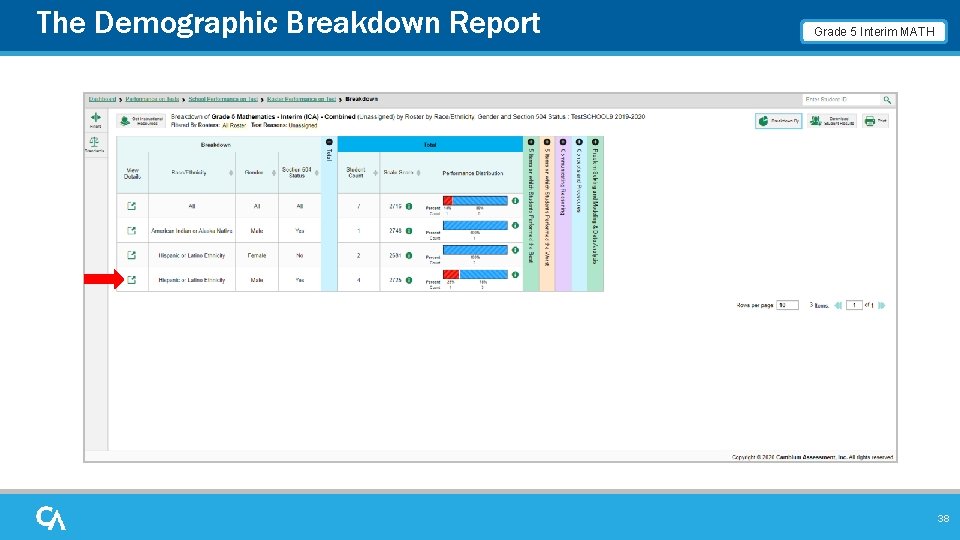Expand the '5 Items on which Students Performed the Worst' column
The image size is (960, 540).
pos(547,142)
